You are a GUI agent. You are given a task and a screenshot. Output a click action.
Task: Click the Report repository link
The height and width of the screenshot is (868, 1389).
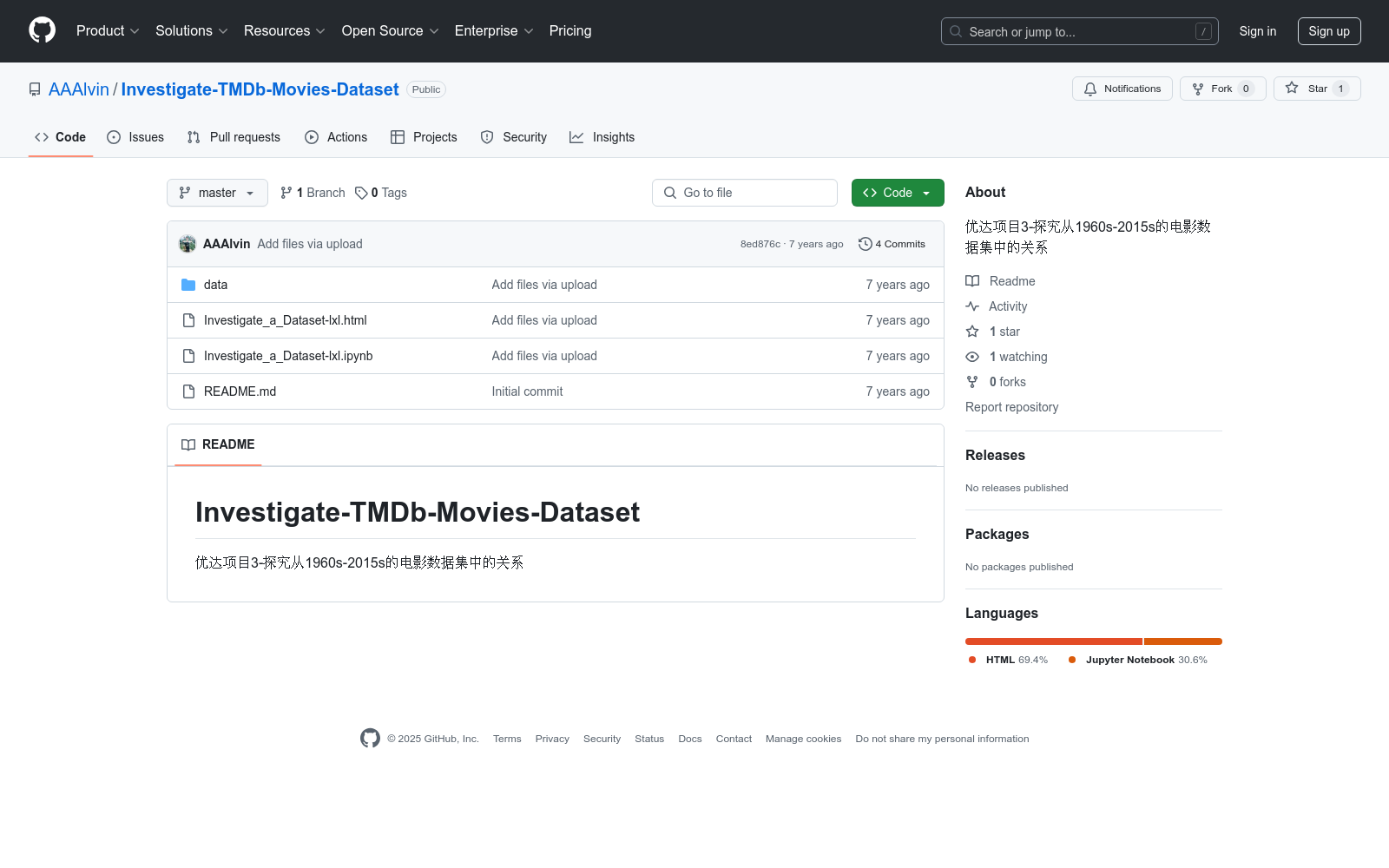[1011, 407]
